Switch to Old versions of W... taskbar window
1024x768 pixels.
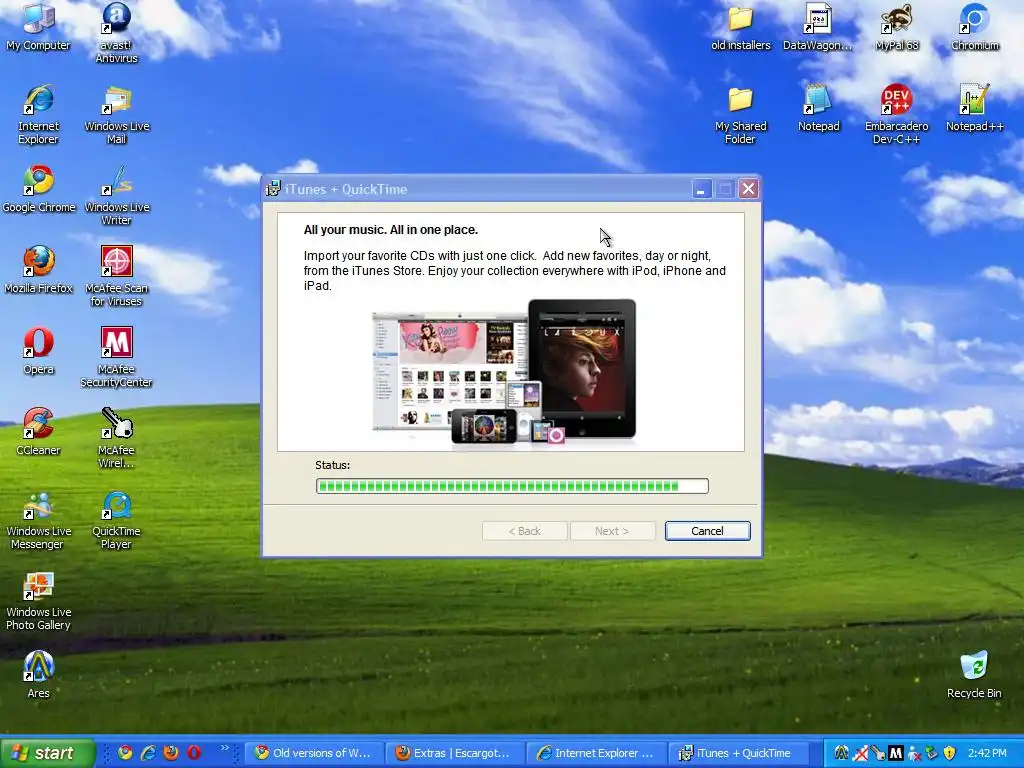(x=313, y=753)
